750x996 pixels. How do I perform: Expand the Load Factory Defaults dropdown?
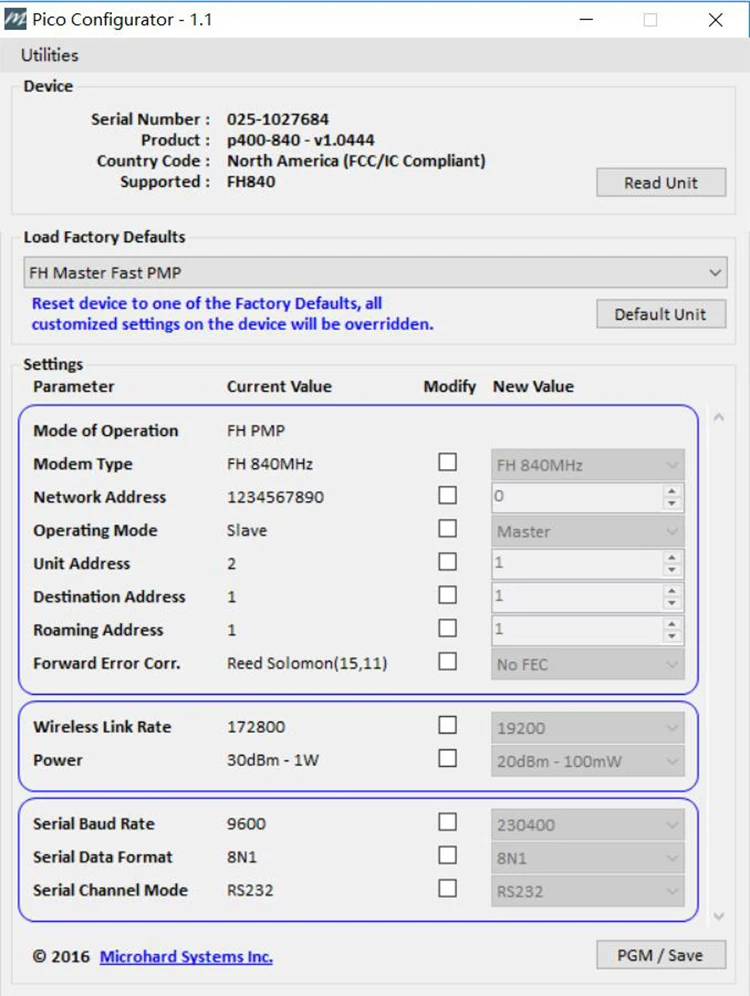pyautogui.click(x=374, y=272)
